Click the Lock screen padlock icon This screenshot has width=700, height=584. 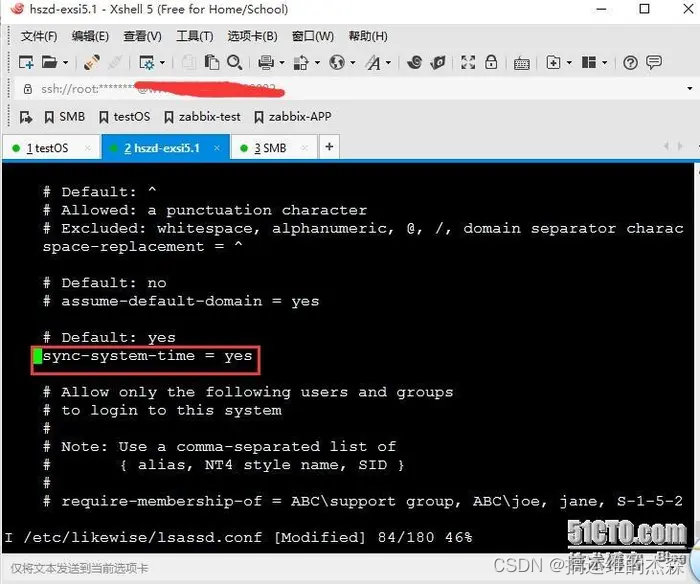coord(491,62)
